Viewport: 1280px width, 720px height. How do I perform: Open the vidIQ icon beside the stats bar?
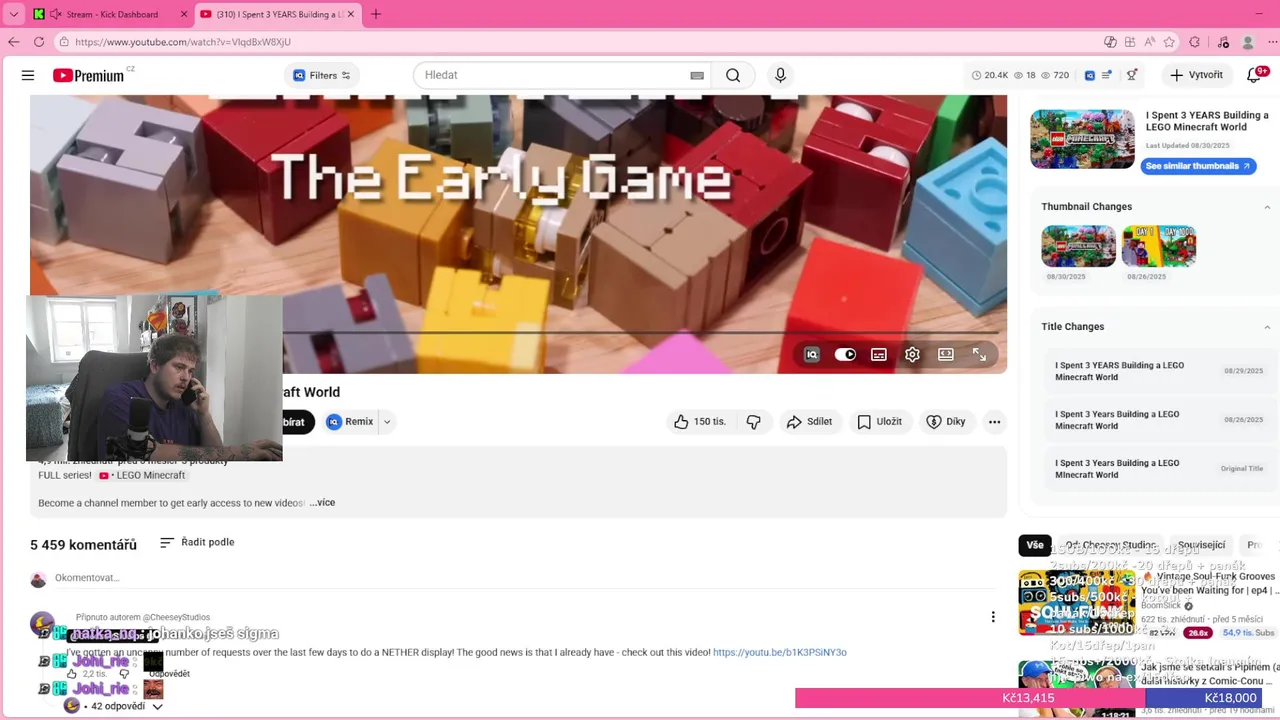[x=1090, y=75]
